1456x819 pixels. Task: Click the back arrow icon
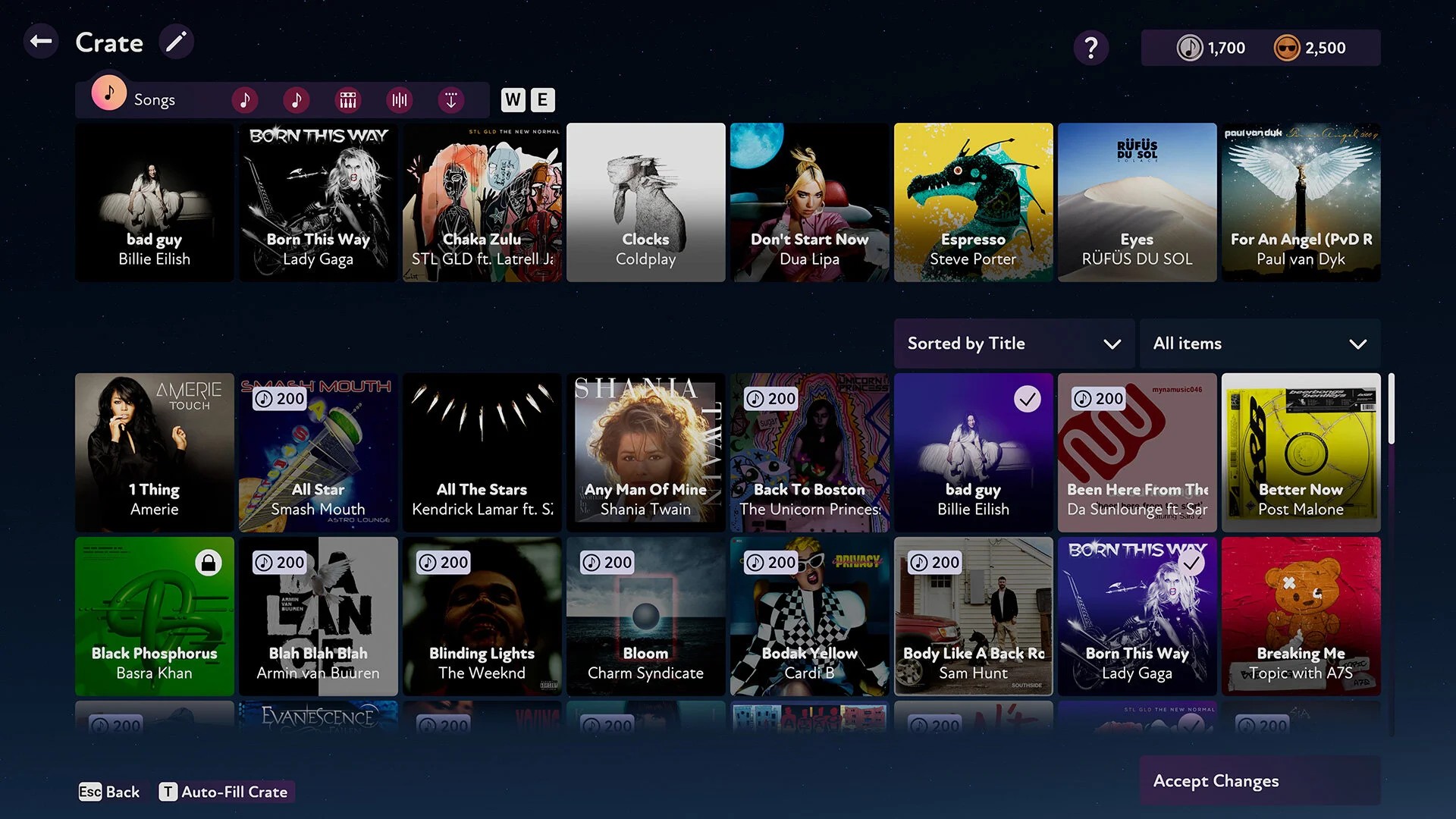point(41,42)
